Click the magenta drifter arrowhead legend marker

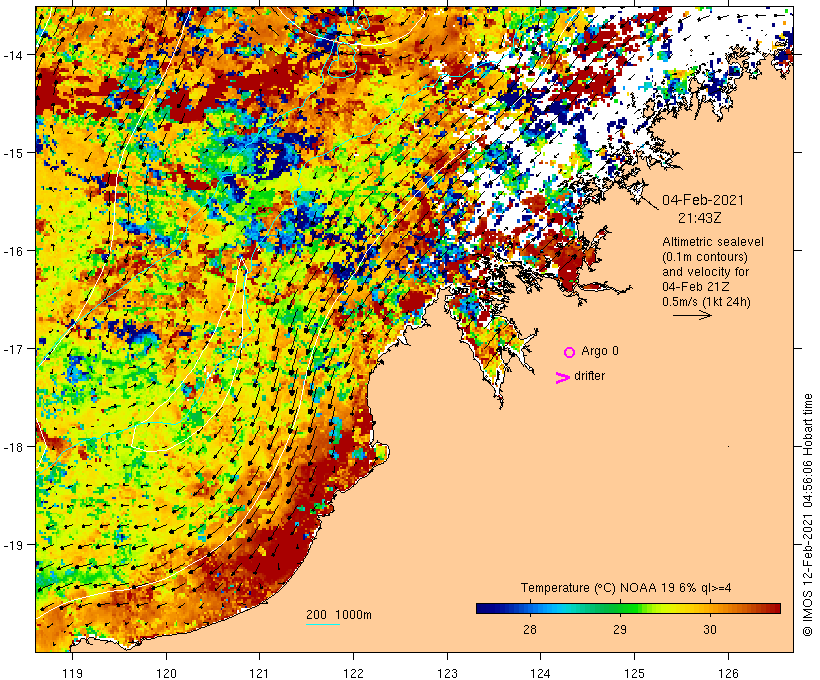(x=563, y=378)
